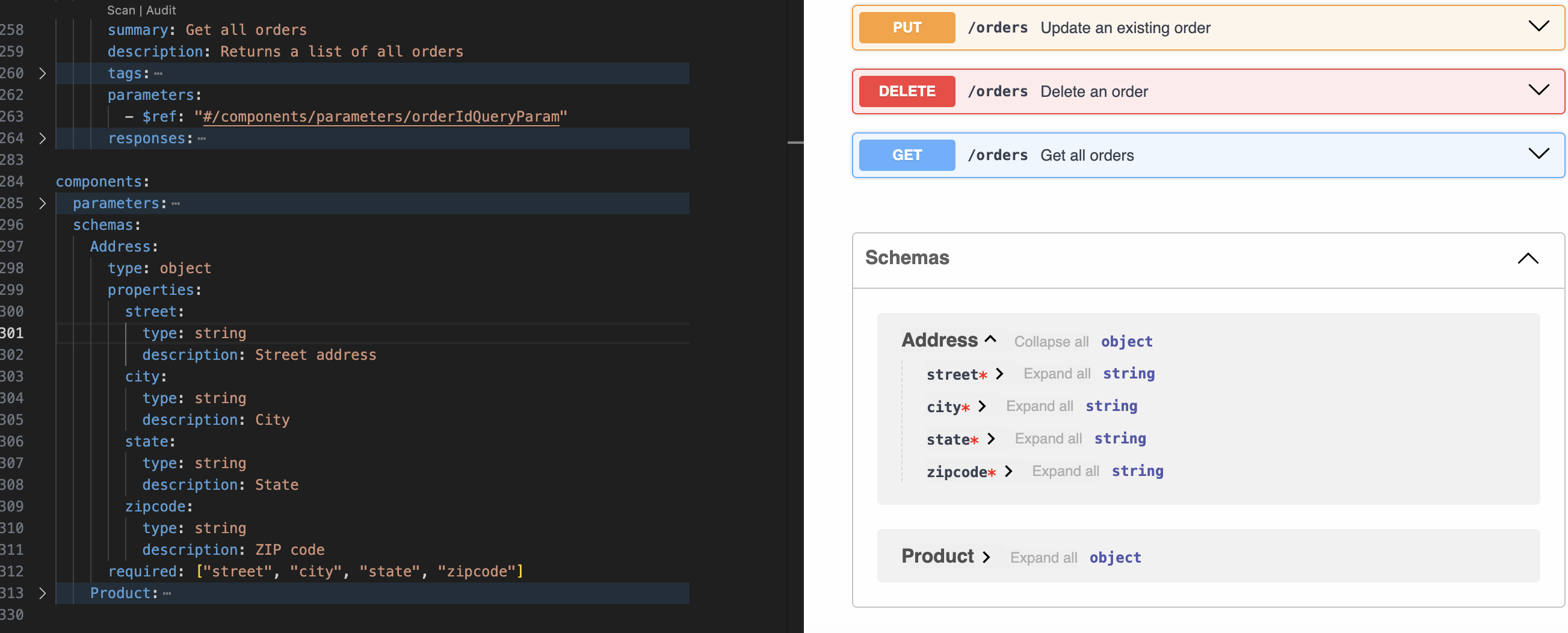Click the 'object' type label beside Product
This screenshot has width=1568, height=633.
click(1115, 558)
